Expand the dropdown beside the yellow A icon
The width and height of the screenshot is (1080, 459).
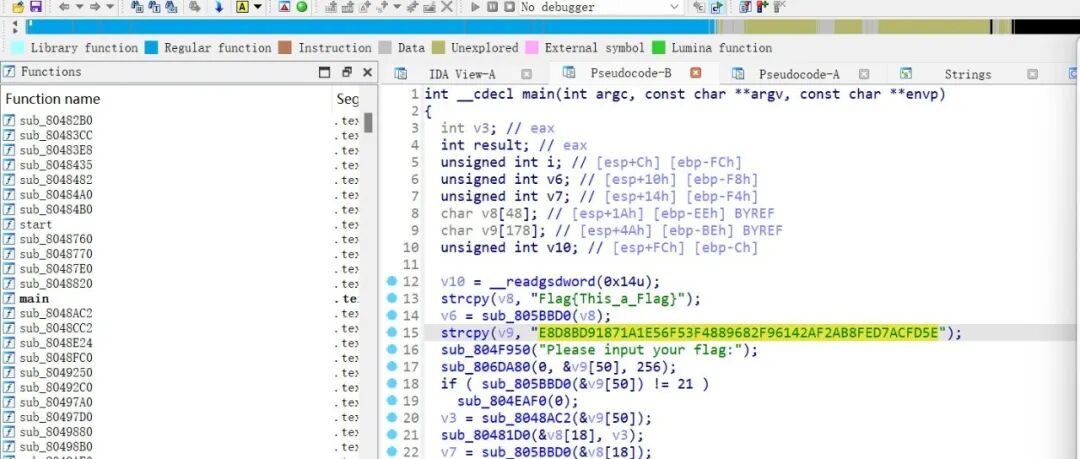pyautogui.click(x=258, y=7)
